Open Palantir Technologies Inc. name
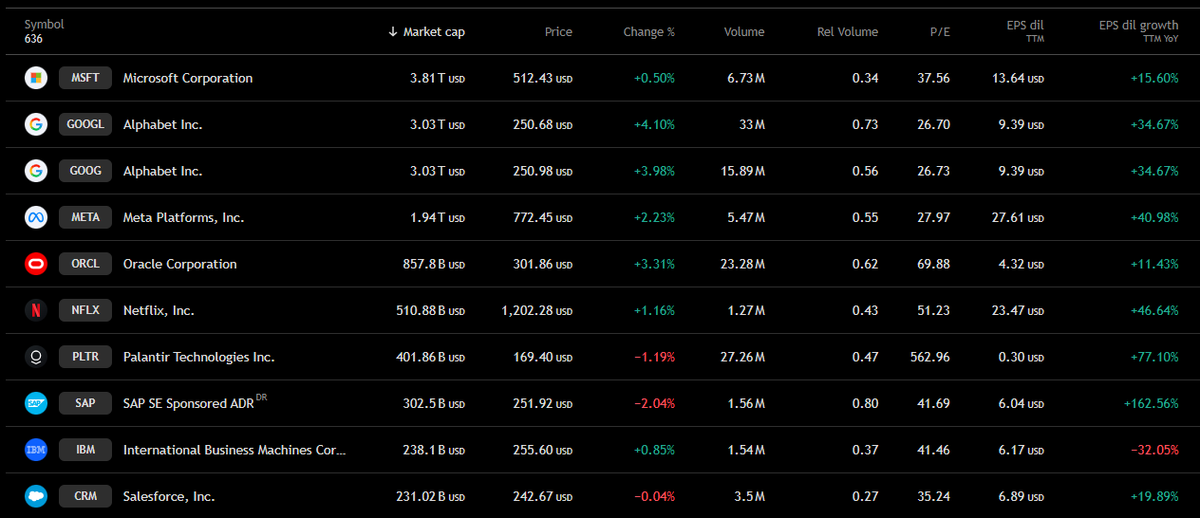This screenshot has width=1200, height=518. (199, 357)
